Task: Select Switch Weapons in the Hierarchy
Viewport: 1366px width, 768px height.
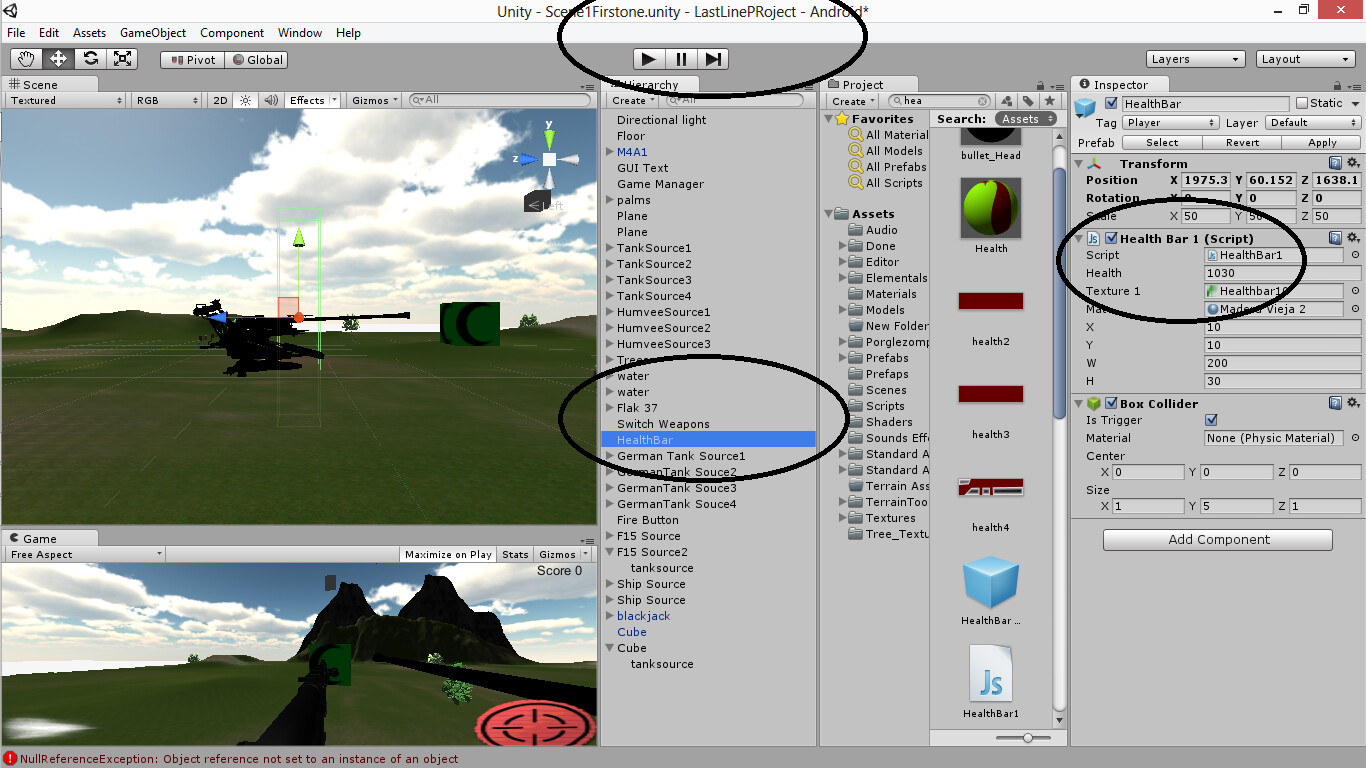Action: click(662, 424)
